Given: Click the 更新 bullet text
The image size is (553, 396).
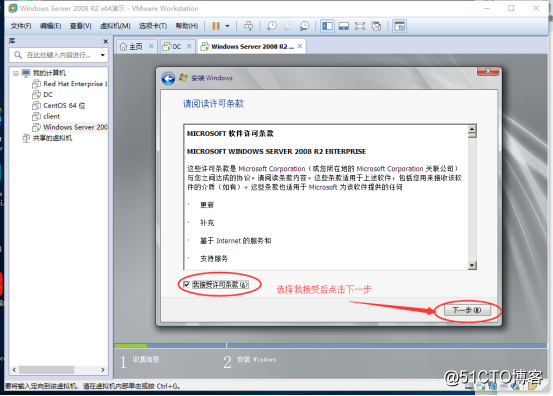Looking at the screenshot, I should [207, 205].
